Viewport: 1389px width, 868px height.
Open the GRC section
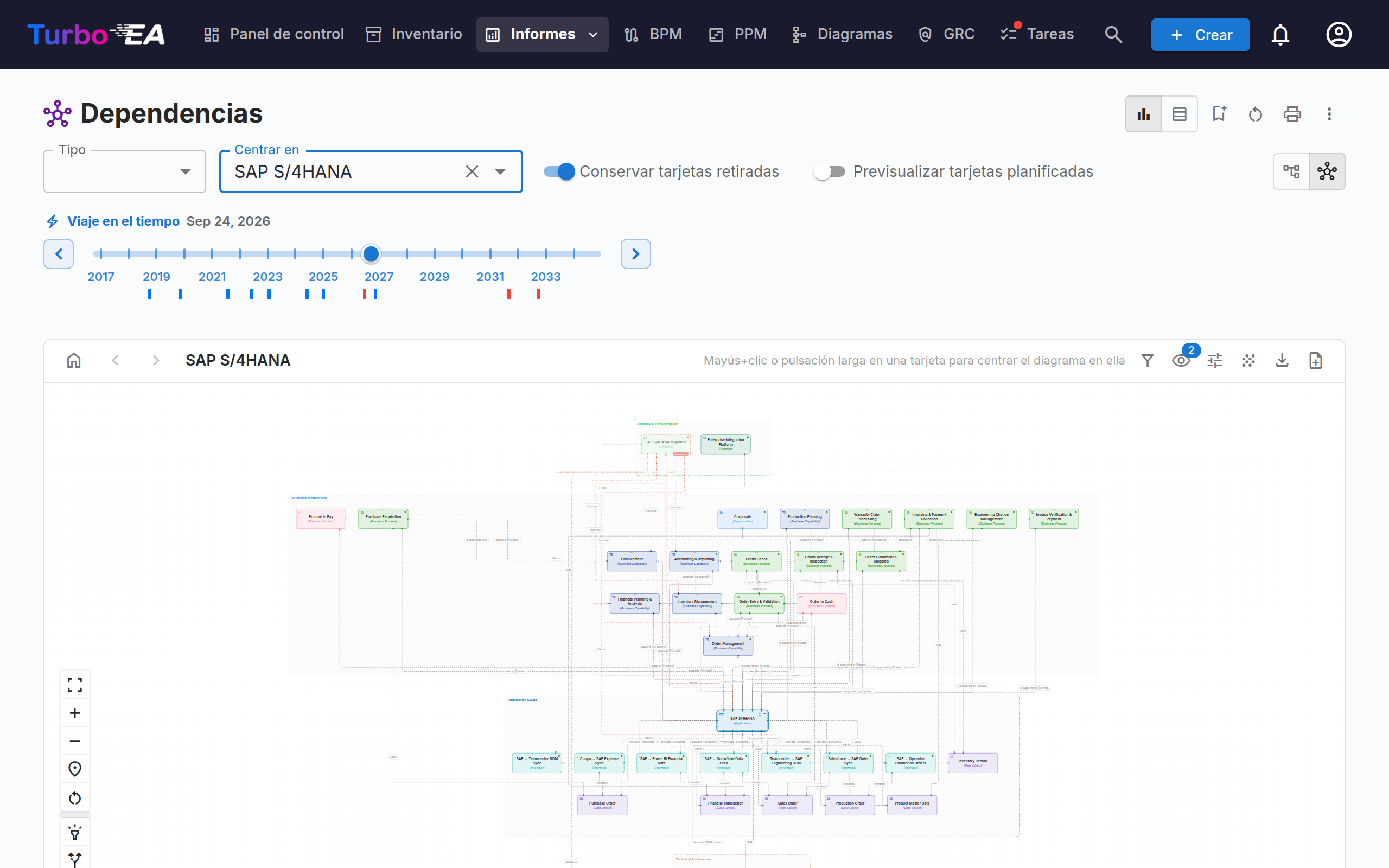[946, 34]
